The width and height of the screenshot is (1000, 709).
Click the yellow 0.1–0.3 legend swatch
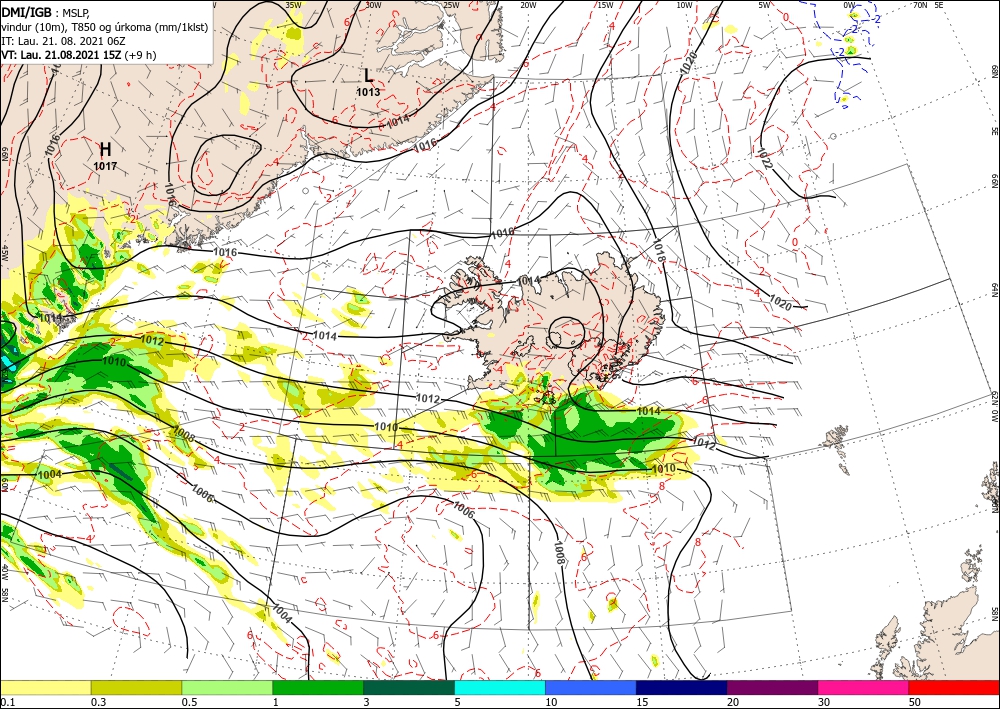(x=45, y=687)
